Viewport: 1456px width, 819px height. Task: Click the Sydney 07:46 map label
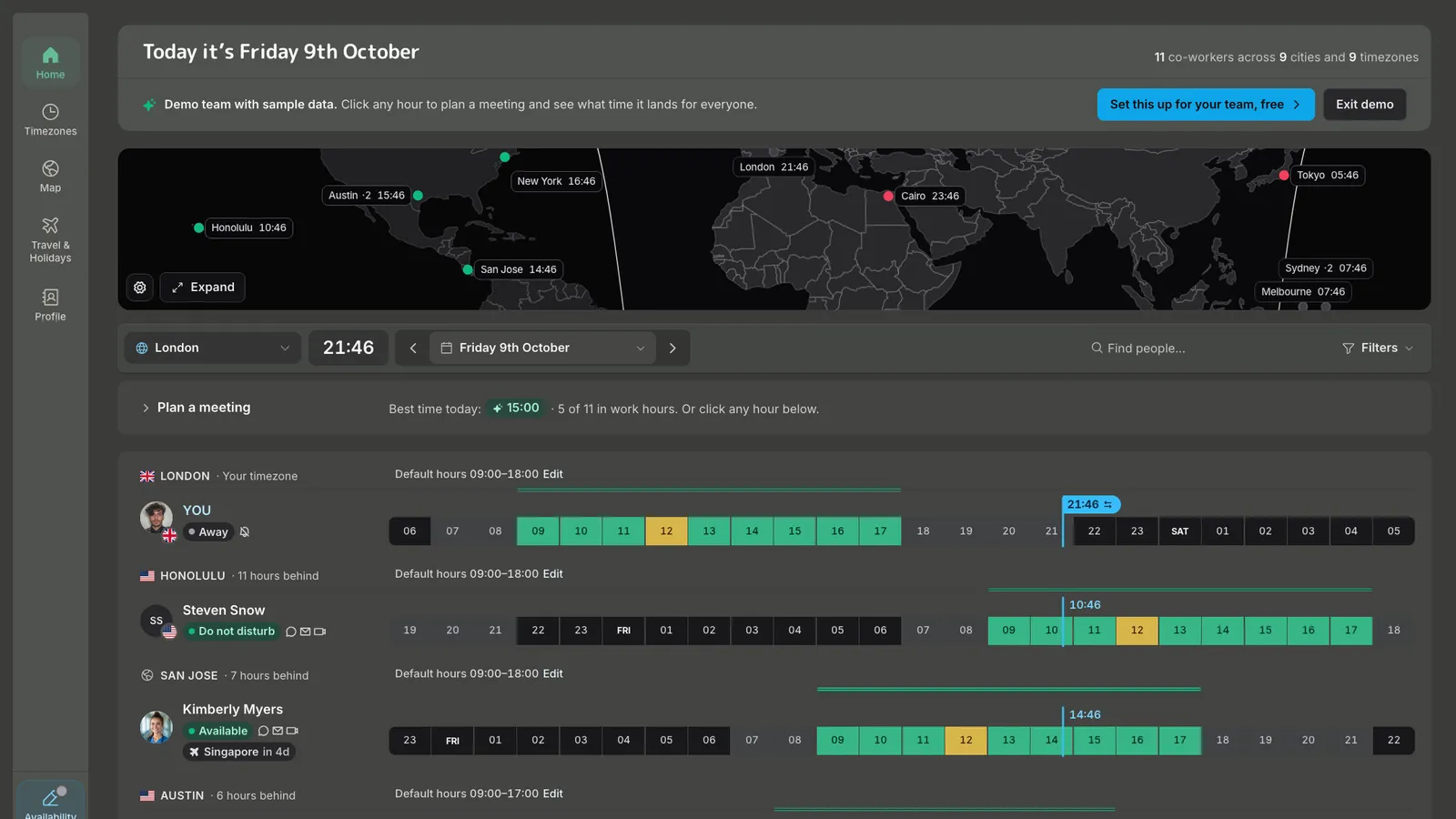click(x=1326, y=268)
